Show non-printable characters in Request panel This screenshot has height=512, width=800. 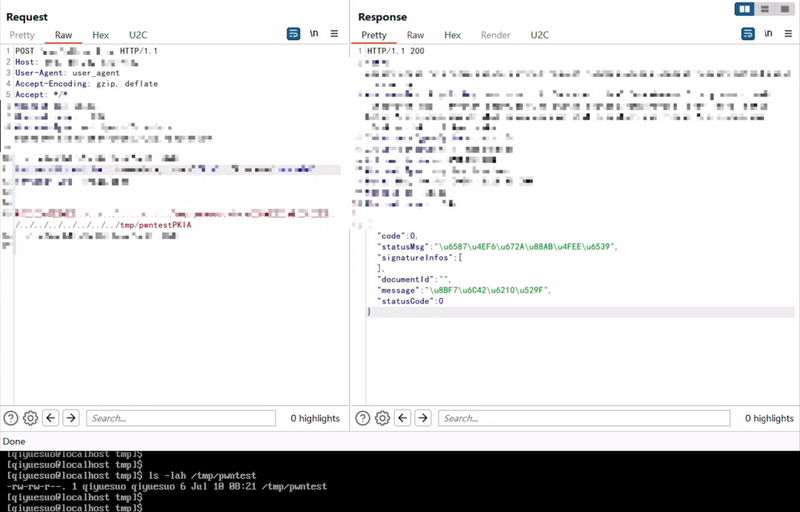314,34
